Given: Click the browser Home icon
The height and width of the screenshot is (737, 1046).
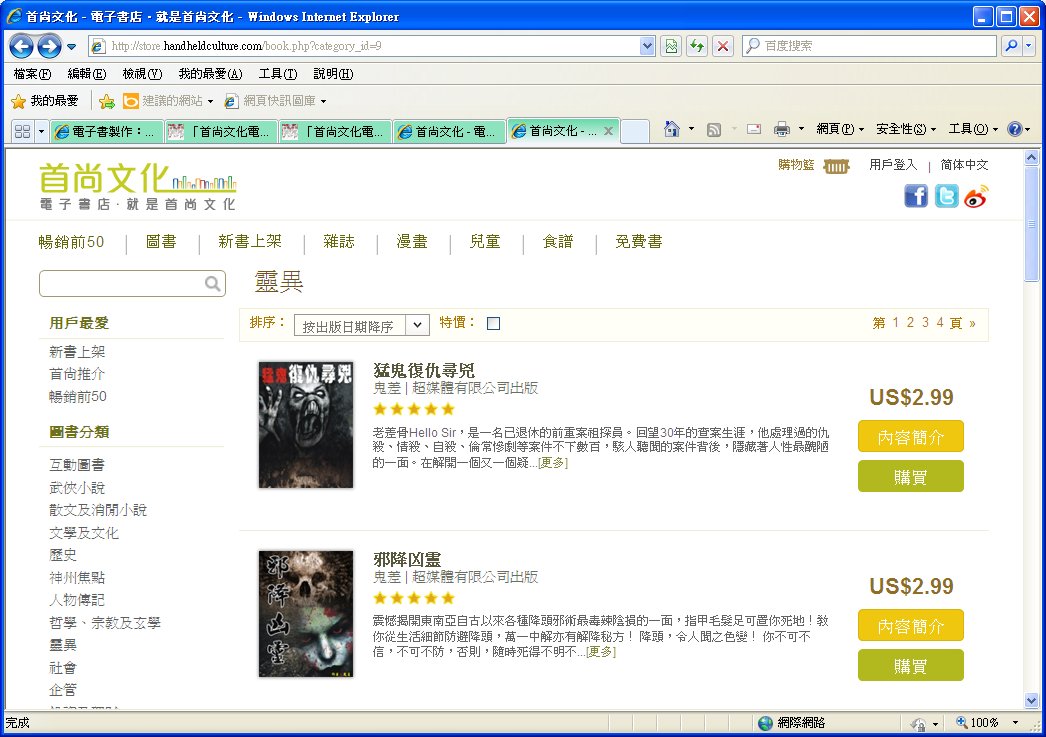Looking at the screenshot, I should point(672,130).
